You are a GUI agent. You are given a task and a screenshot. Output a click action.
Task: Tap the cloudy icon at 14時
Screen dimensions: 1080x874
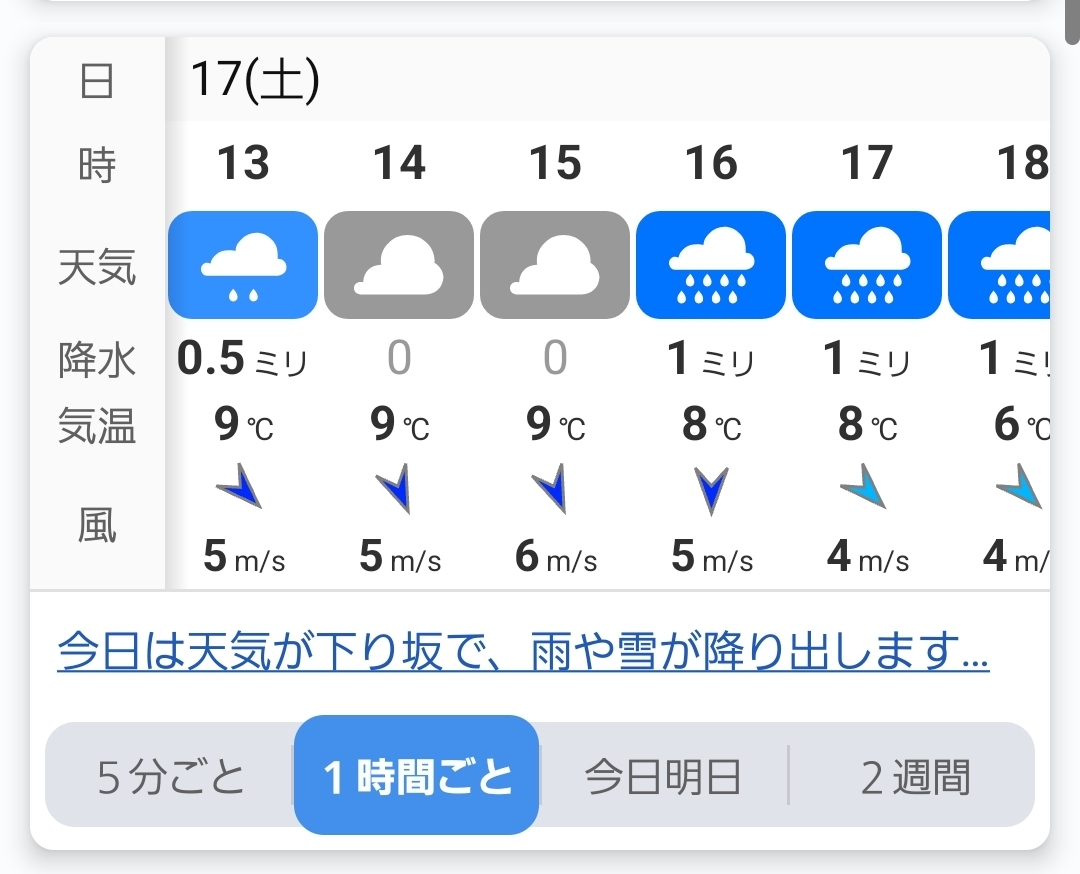399,265
